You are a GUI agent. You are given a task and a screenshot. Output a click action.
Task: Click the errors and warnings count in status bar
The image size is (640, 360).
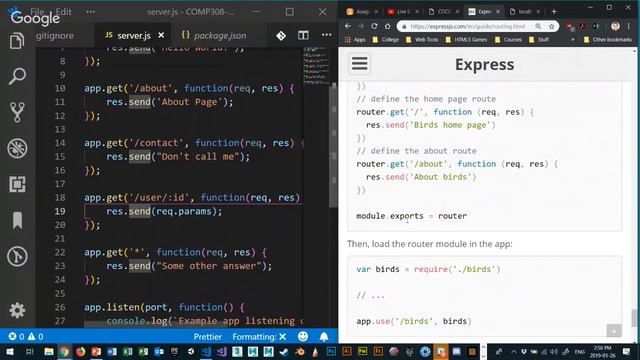(26, 337)
